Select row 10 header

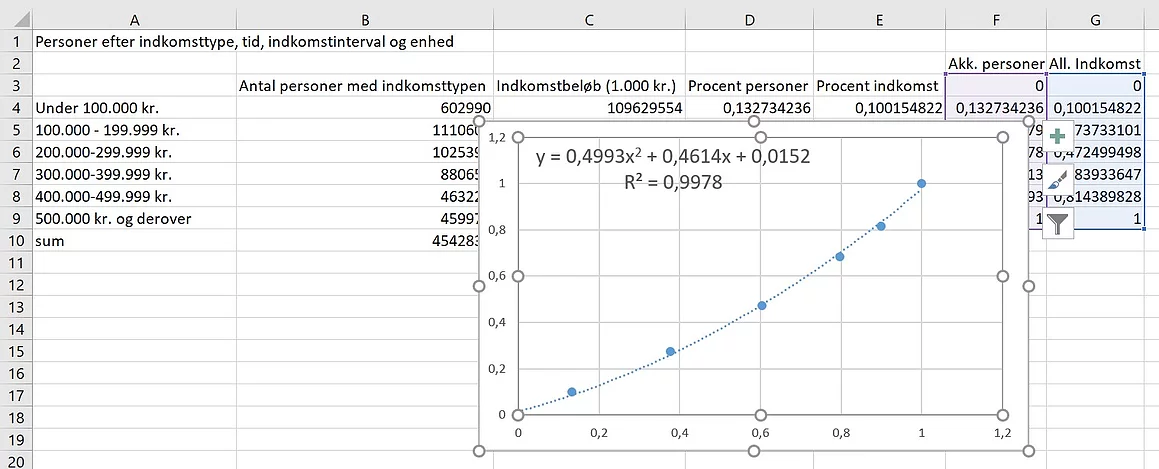click(16, 240)
